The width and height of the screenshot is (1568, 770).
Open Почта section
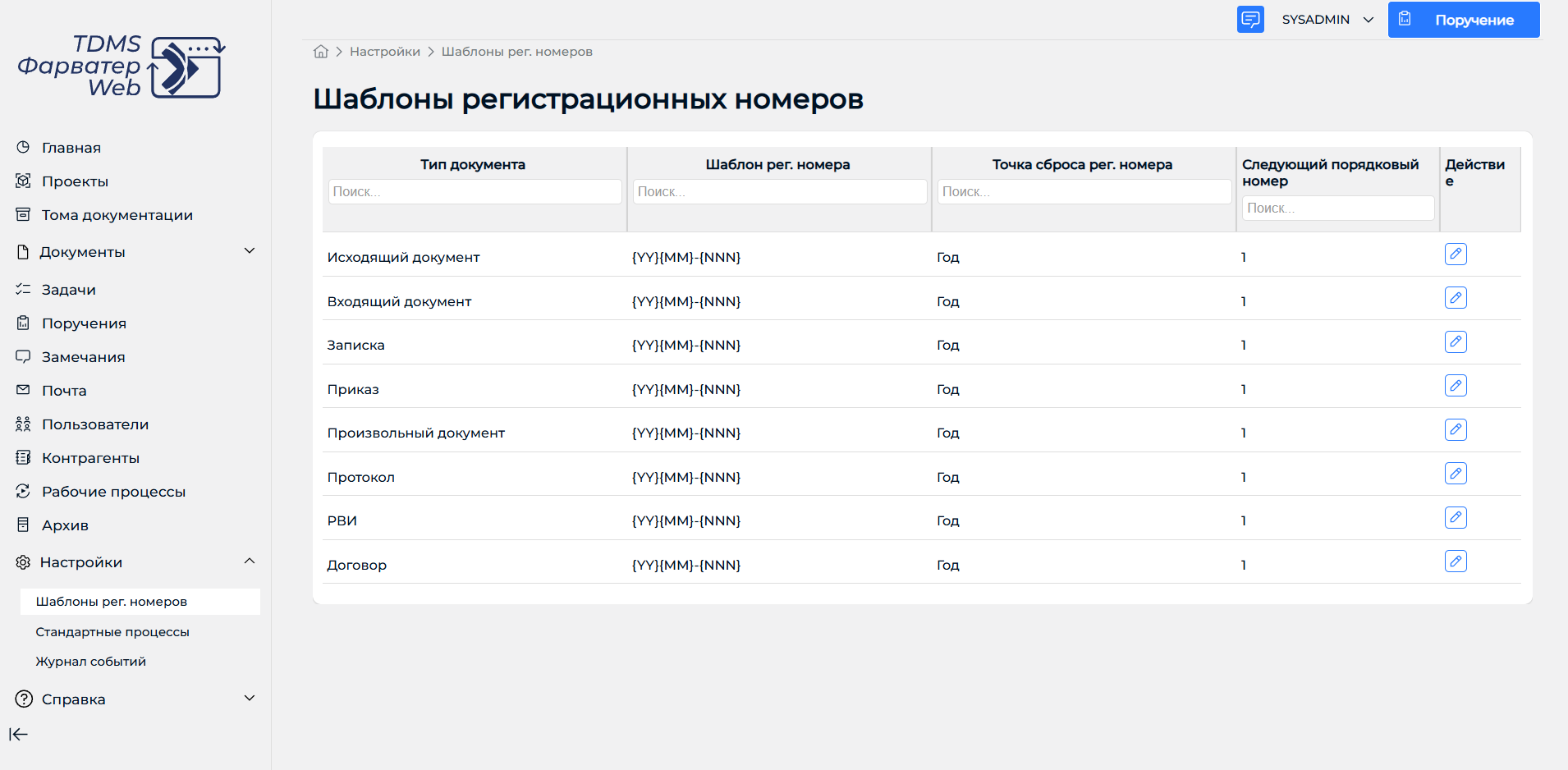[64, 391]
